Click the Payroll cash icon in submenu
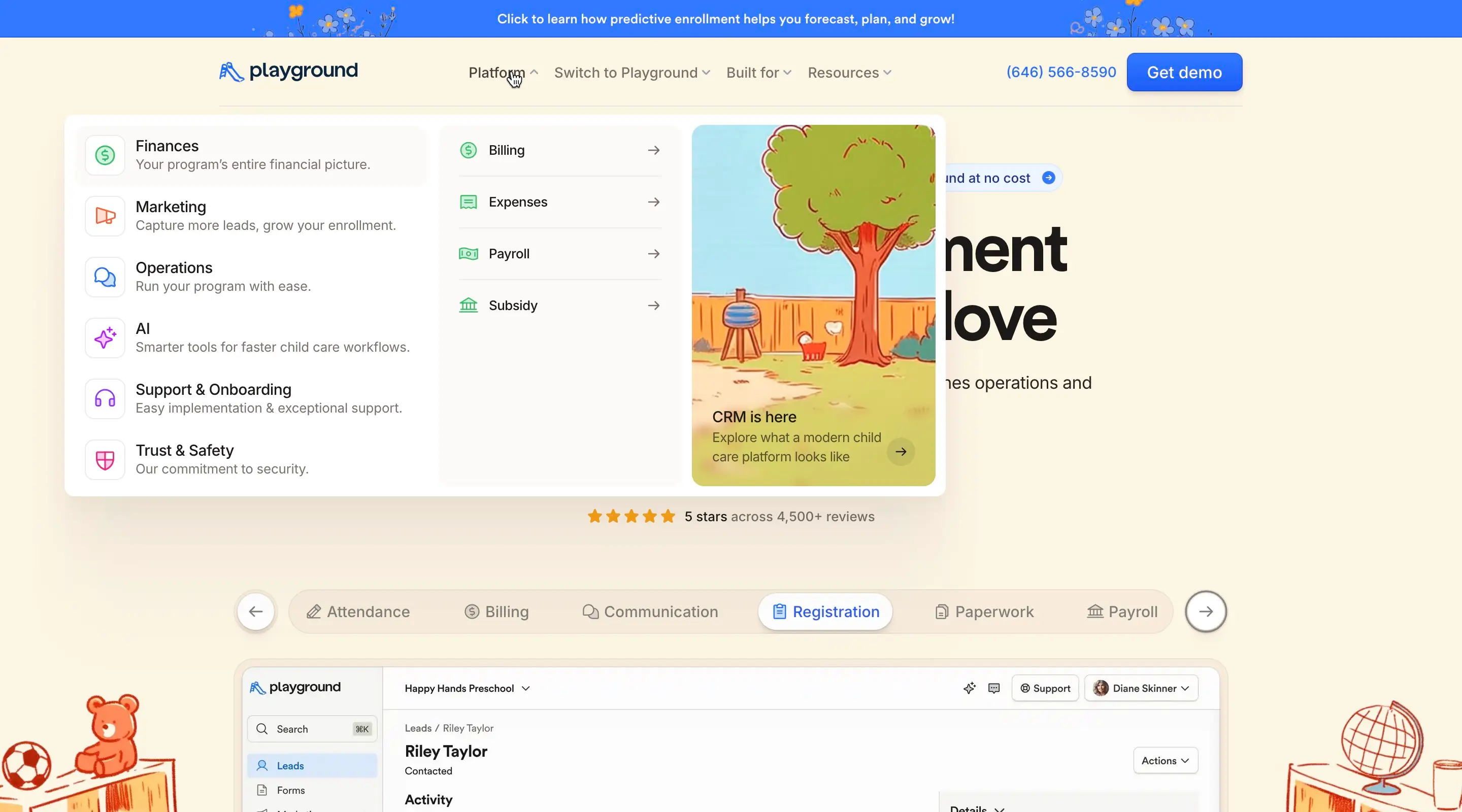 point(468,254)
